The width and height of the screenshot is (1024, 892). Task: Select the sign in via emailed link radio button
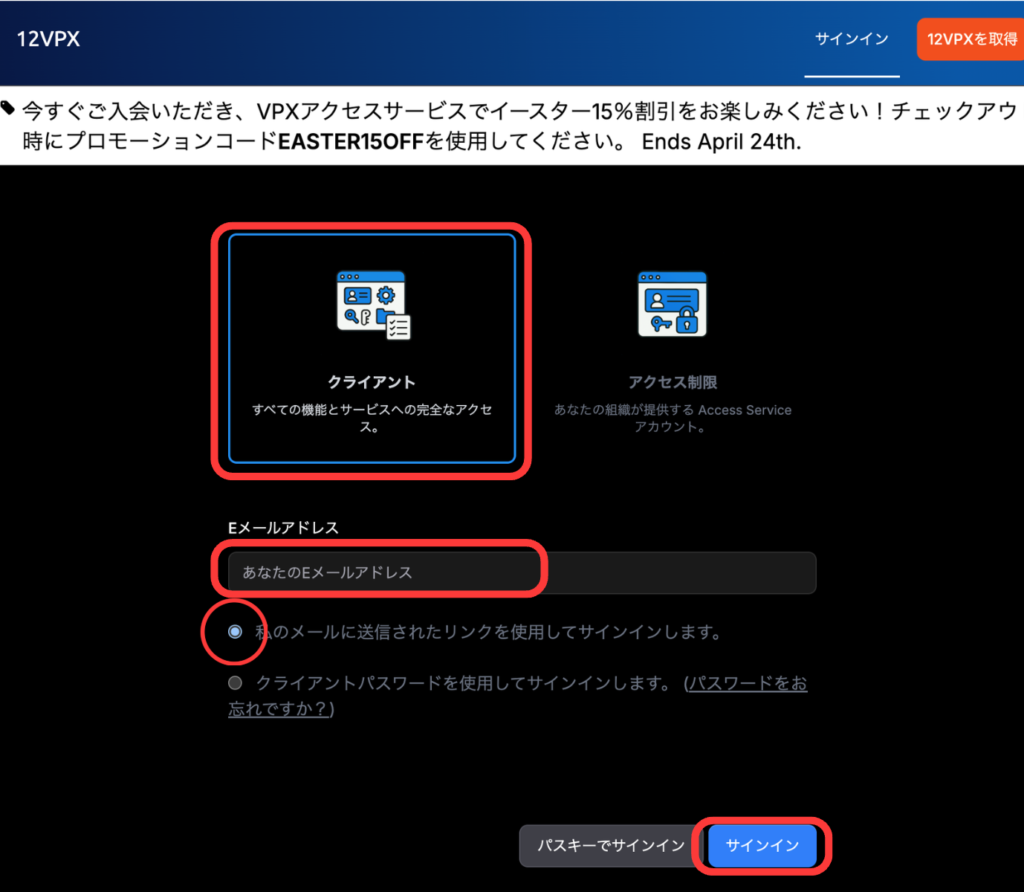pos(235,632)
